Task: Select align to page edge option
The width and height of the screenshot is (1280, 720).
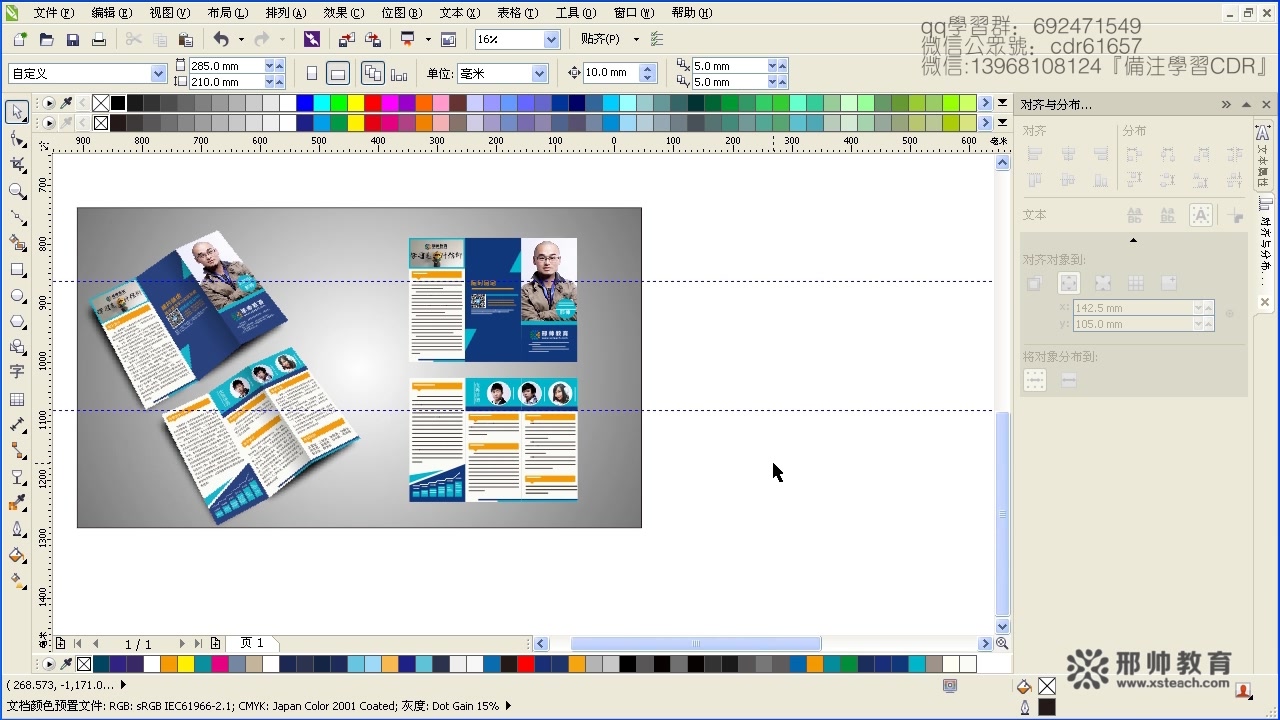Action: point(1069,284)
